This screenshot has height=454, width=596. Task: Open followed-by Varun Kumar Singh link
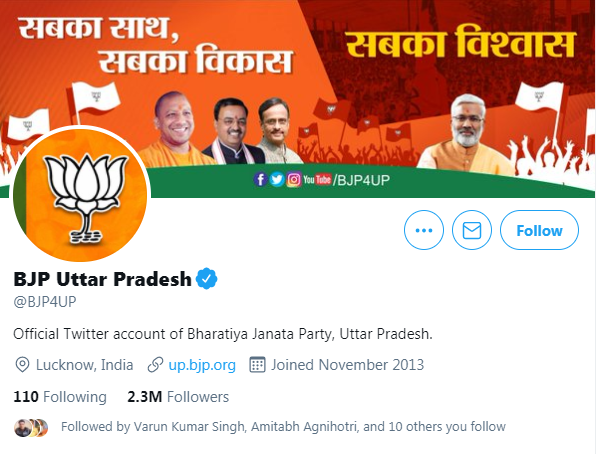pos(189,427)
